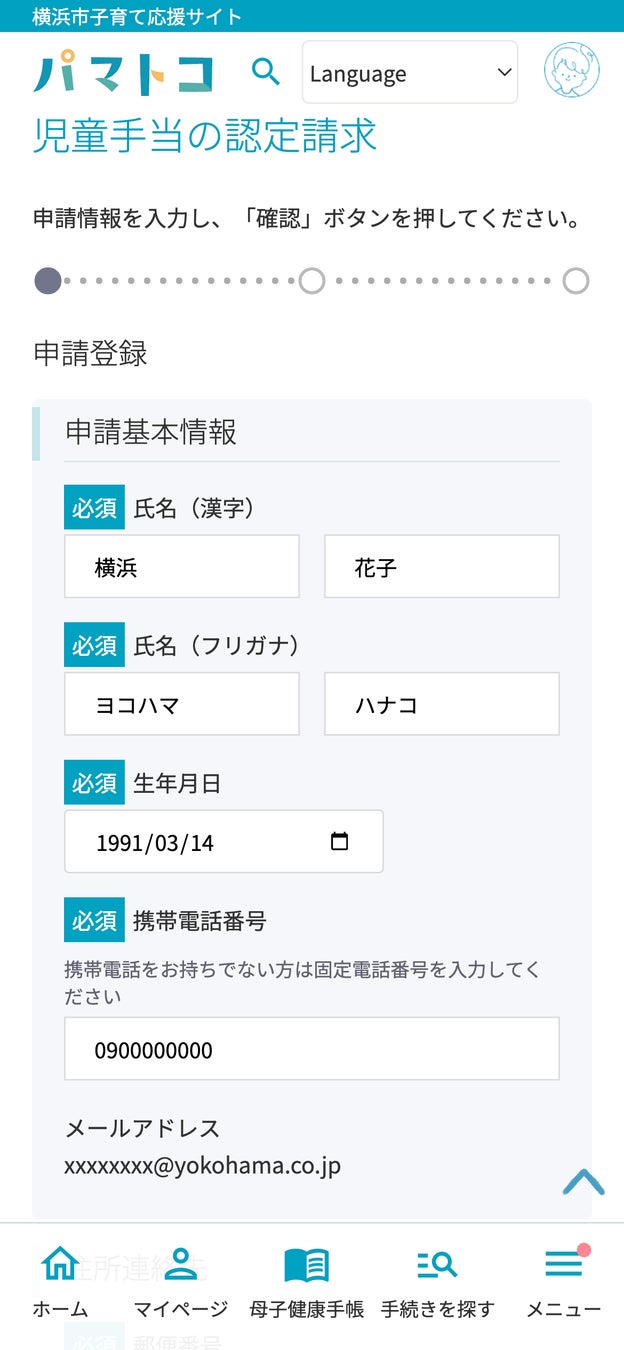Viewport: 624px width, 1350px height.
Task: Open マイページ person icon
Action: (180, 1264)
